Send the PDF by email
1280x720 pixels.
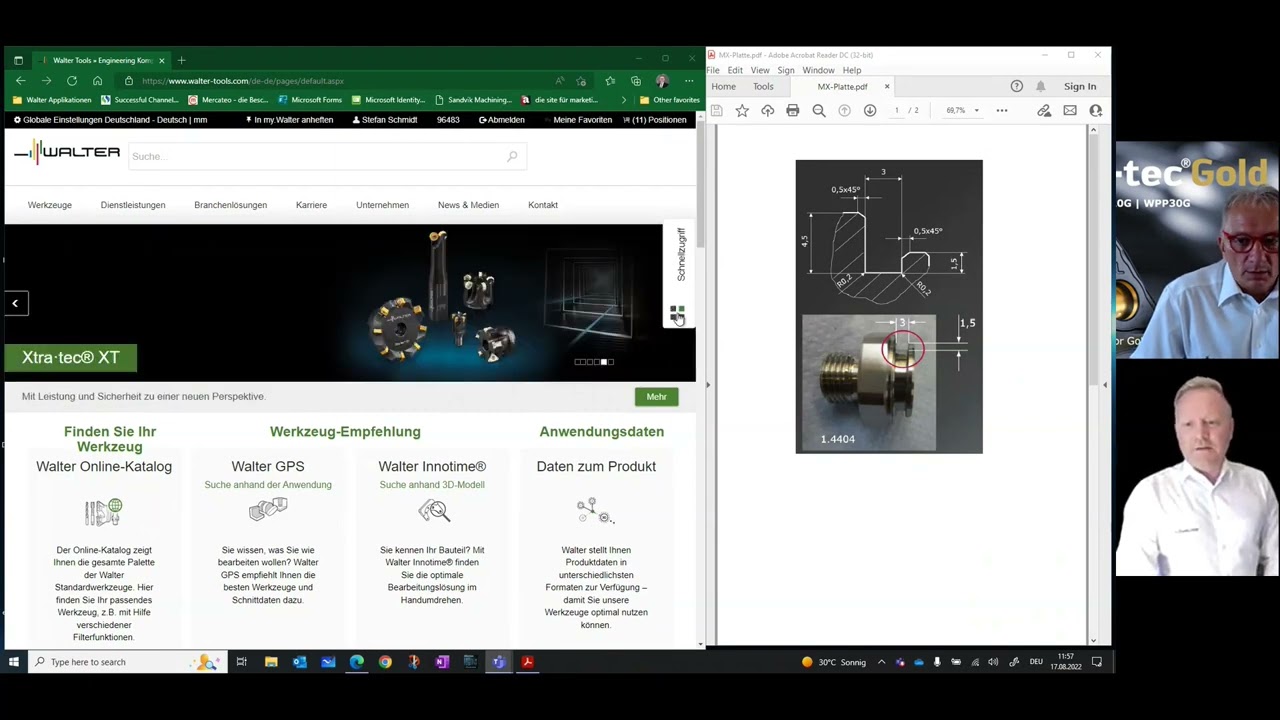click(1070, 111)
